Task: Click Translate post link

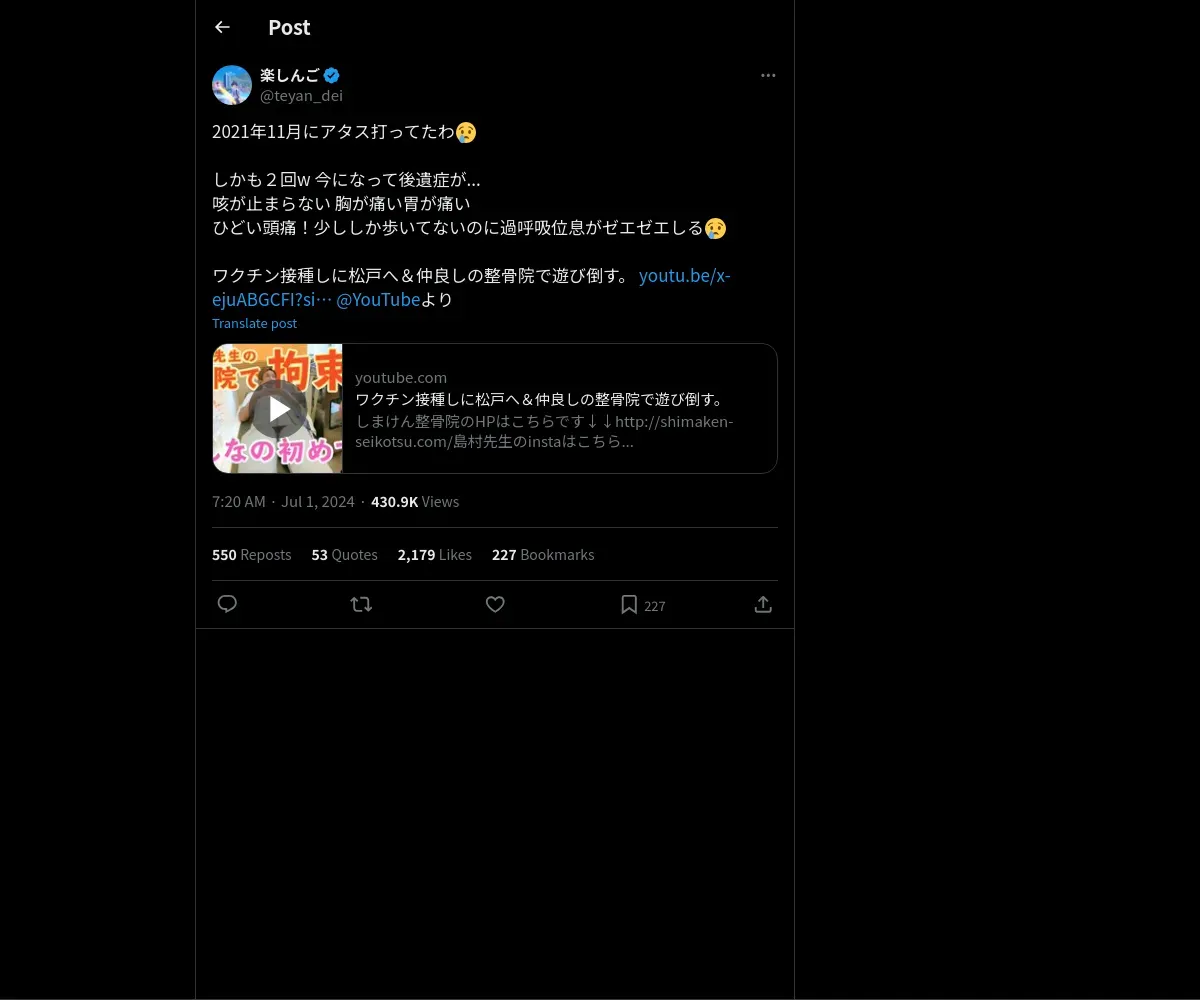Action: click(x=254, y=323)
